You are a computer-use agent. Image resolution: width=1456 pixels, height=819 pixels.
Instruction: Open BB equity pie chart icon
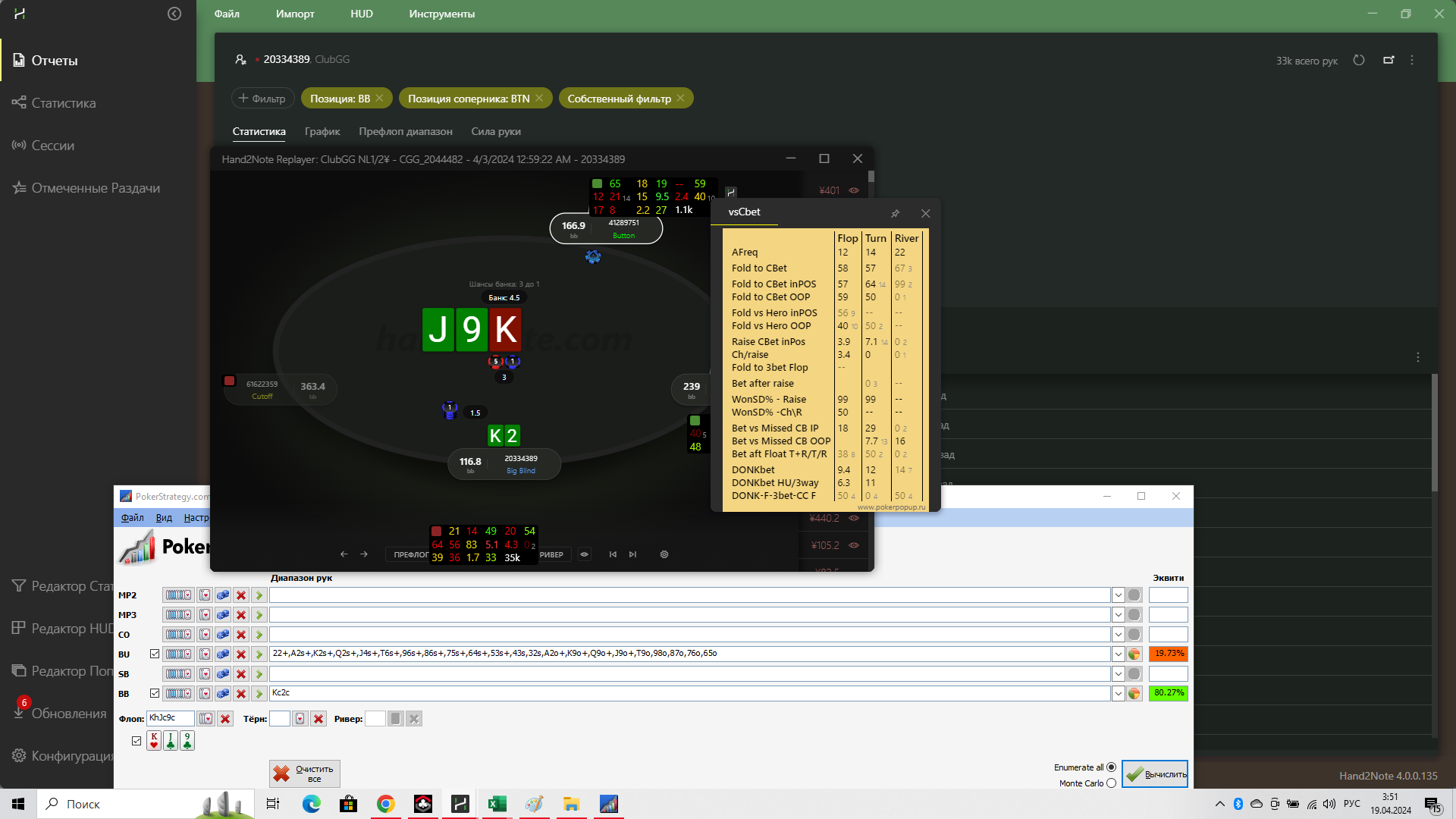click(1134, 693)
